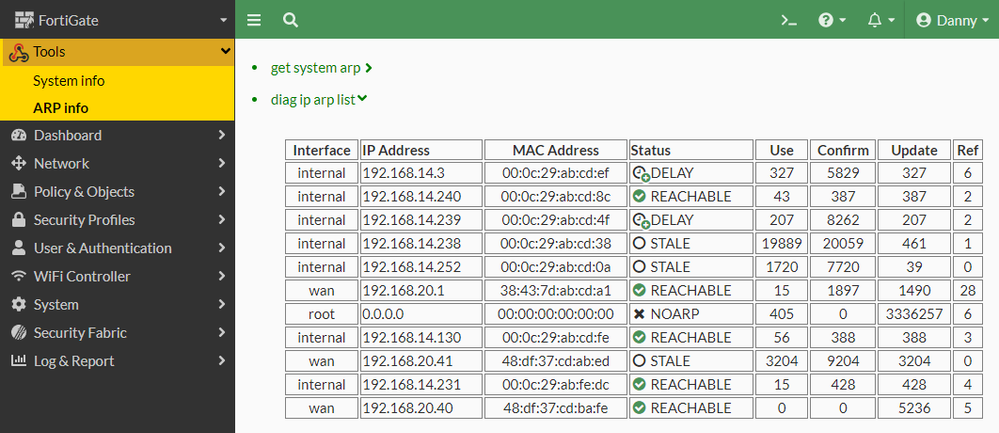
Task: Open the FortiGate device dropdown
Action: 117,20
